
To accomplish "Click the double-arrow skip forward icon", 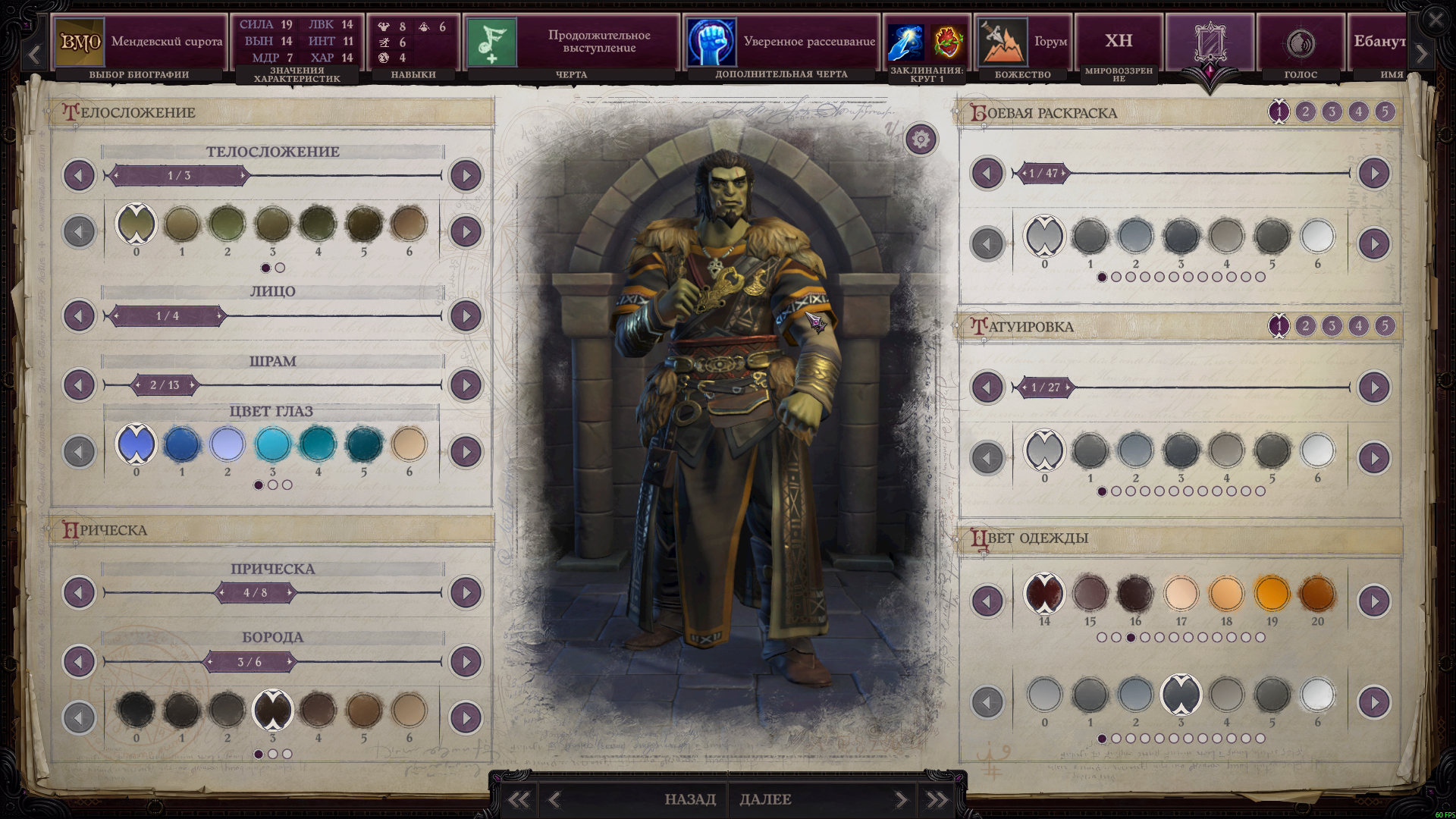I will tap(937, 799).
